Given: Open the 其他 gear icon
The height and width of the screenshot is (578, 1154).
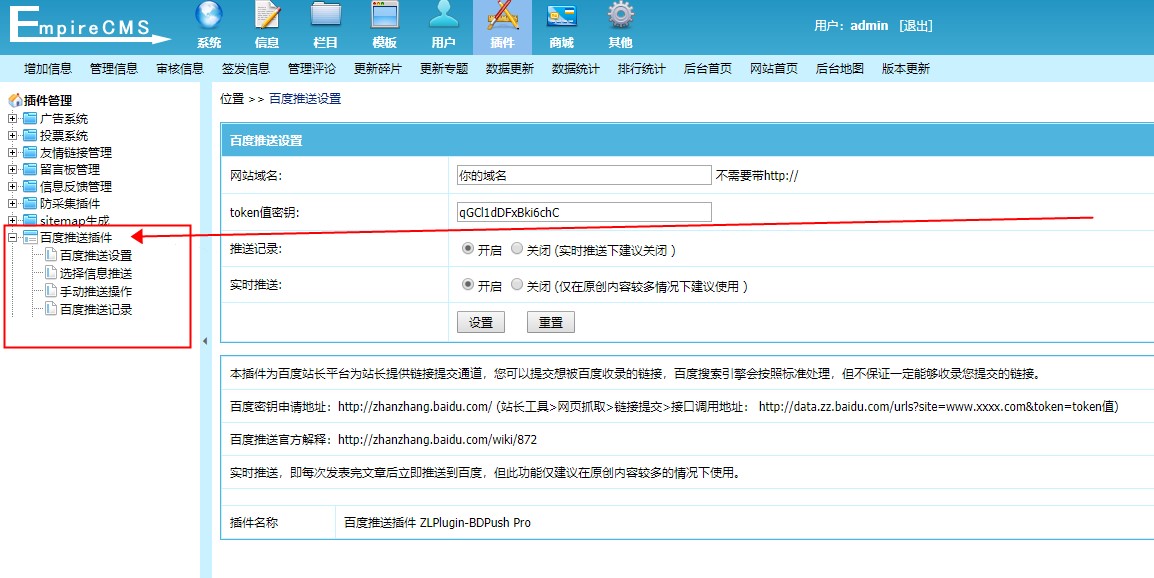Looking at the screenshot, I should (x=620, y=16).
